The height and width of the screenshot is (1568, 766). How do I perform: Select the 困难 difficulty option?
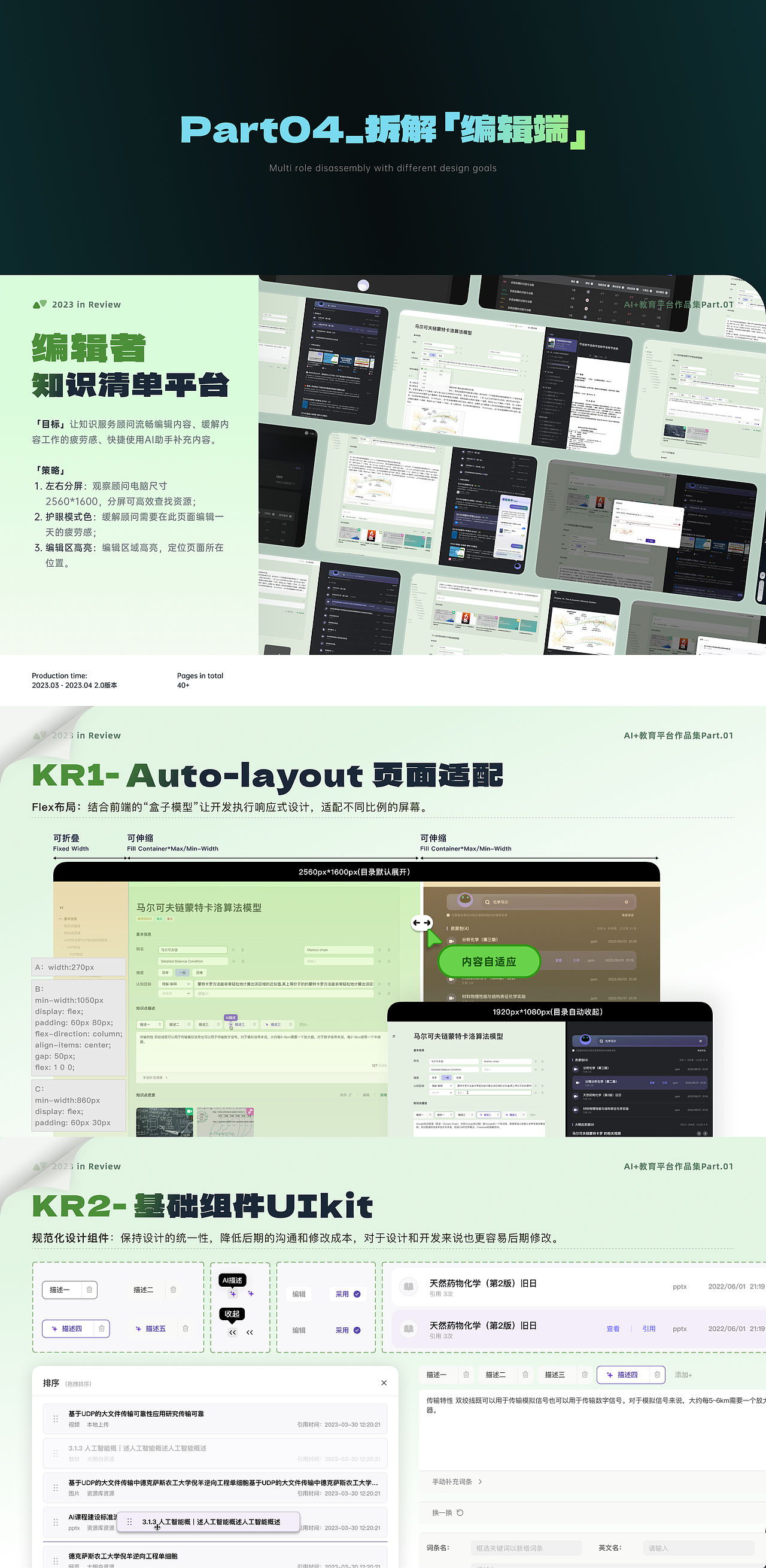(199, 973)
